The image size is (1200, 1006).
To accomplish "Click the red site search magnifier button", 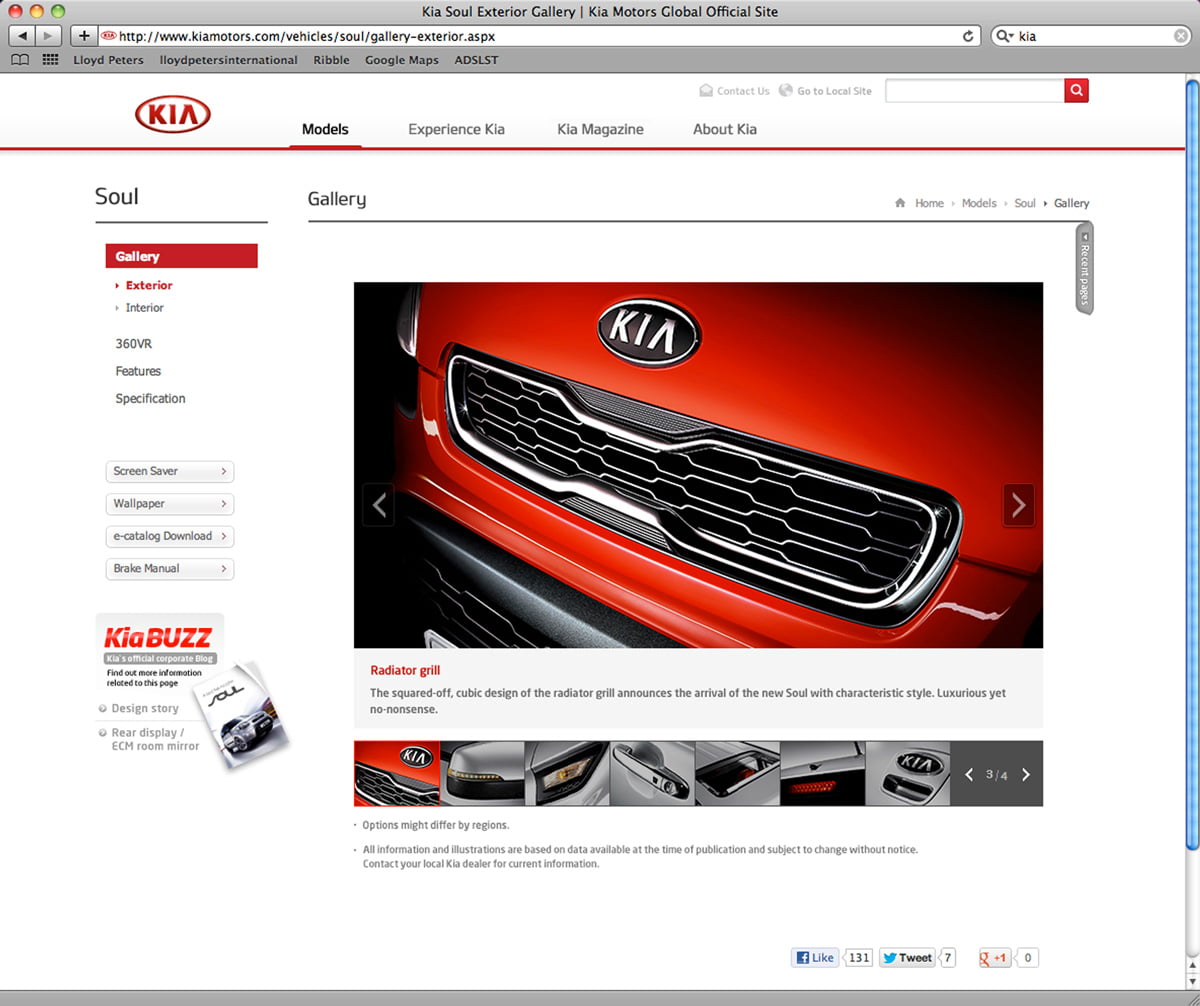I will coord(1076,91).
